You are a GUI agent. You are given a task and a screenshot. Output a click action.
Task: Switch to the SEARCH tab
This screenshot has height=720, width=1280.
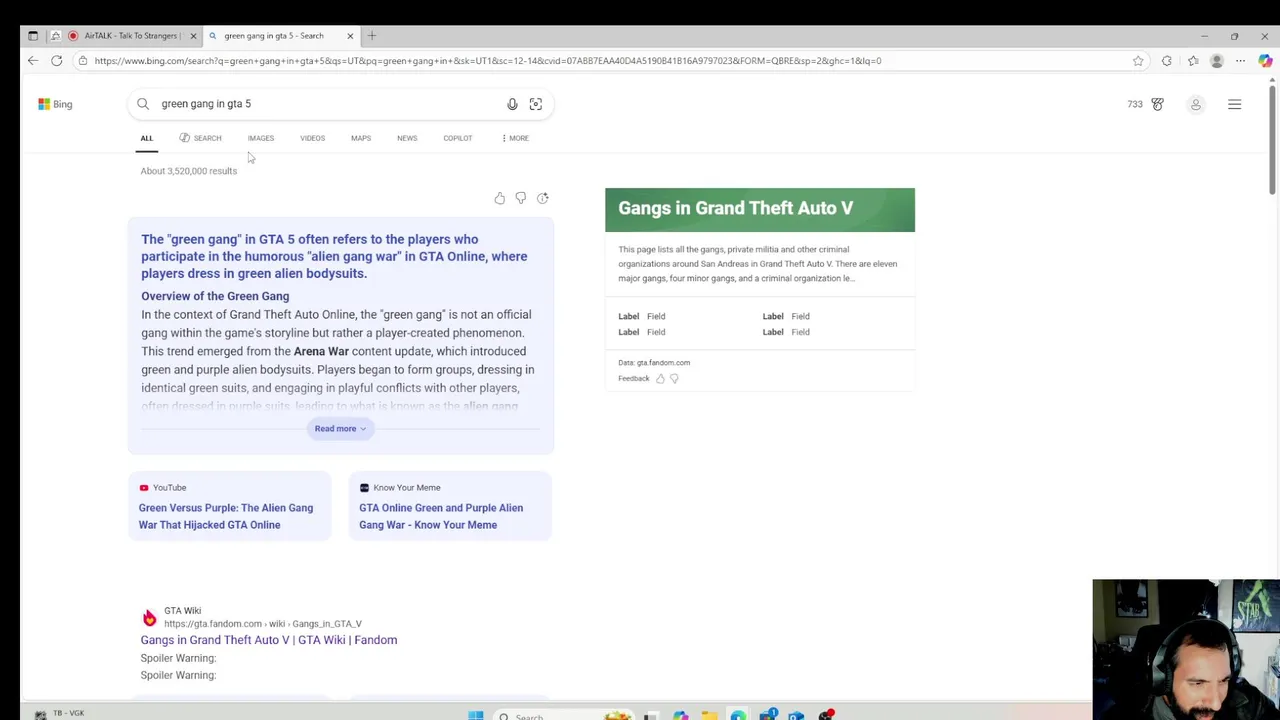[200, 138]
